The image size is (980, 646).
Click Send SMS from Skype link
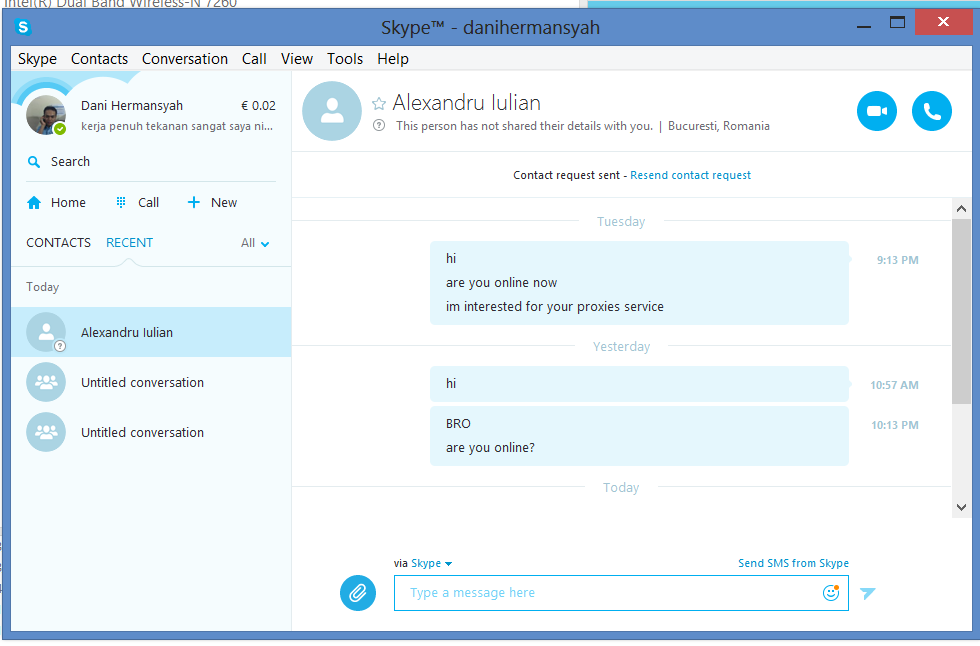click(793, 563)
